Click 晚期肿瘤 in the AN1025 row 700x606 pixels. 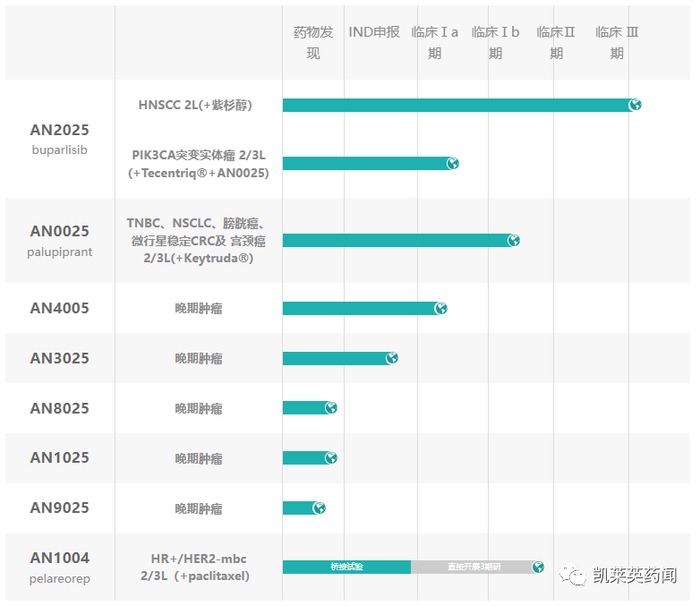click(x=199, y=459)
